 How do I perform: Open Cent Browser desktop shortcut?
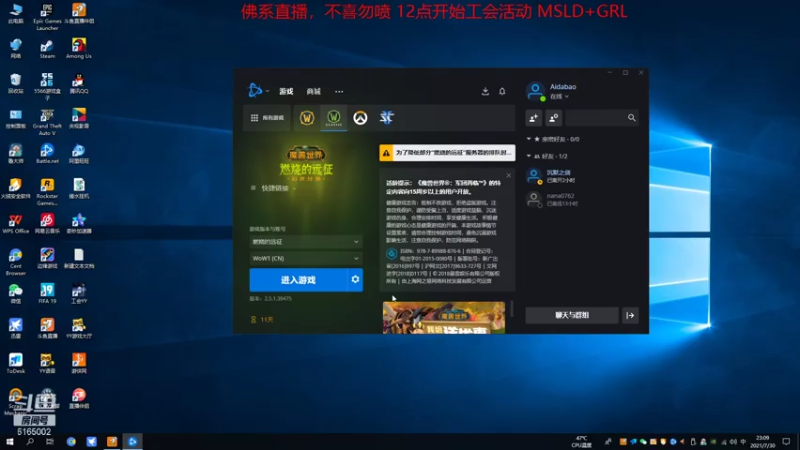point(15,261)
